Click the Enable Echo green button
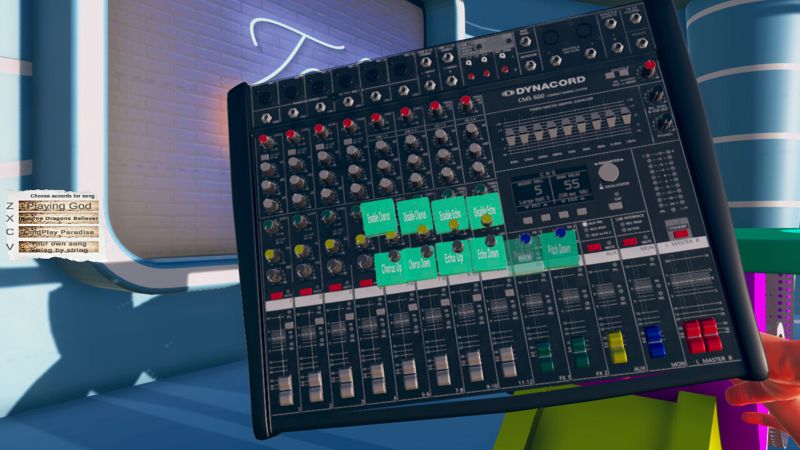Image resolution: width=800 pixels, height=450 pixels. pyautogui.click(x=449, y=213)
